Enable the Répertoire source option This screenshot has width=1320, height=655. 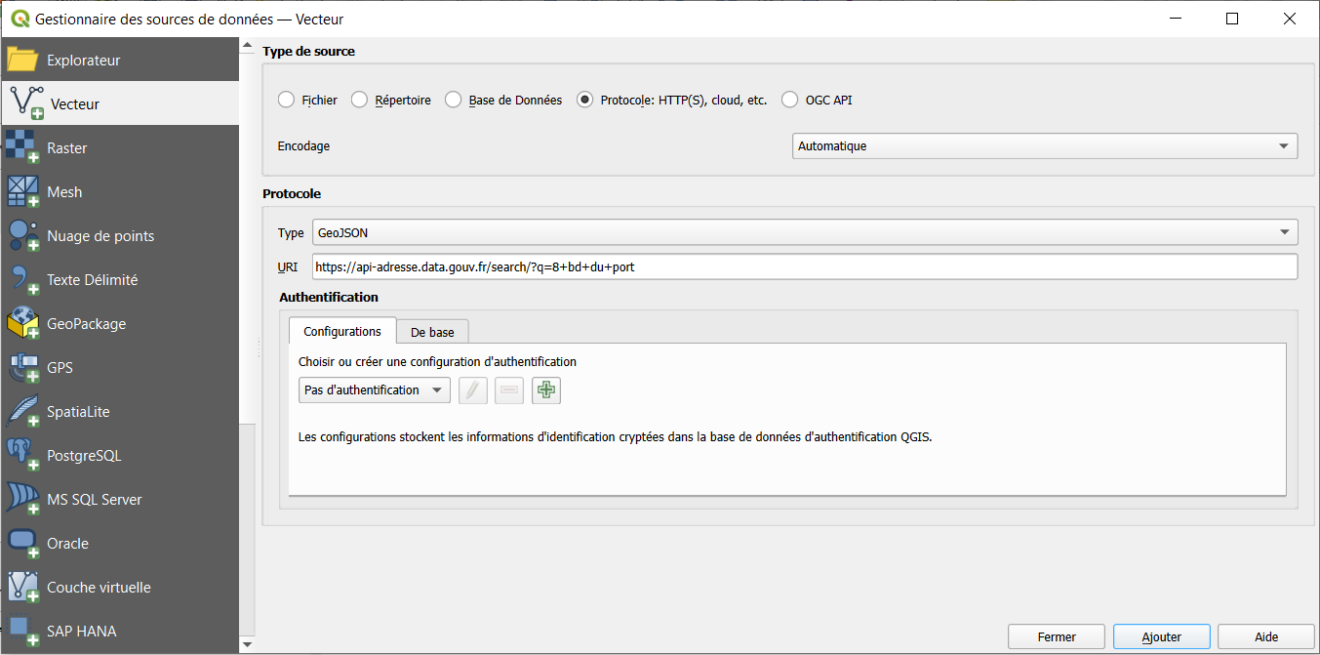pos(359,99)
